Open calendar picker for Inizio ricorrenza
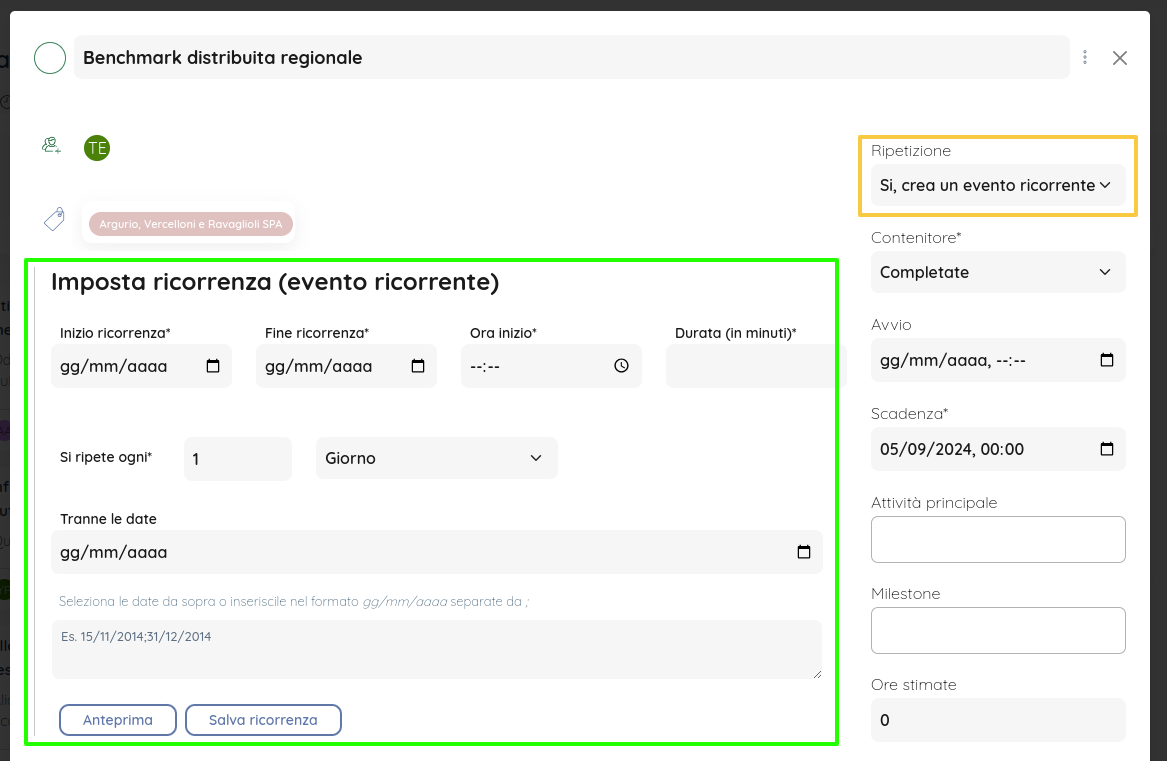Screen dimensions: 1167x761 coord(213,366)
